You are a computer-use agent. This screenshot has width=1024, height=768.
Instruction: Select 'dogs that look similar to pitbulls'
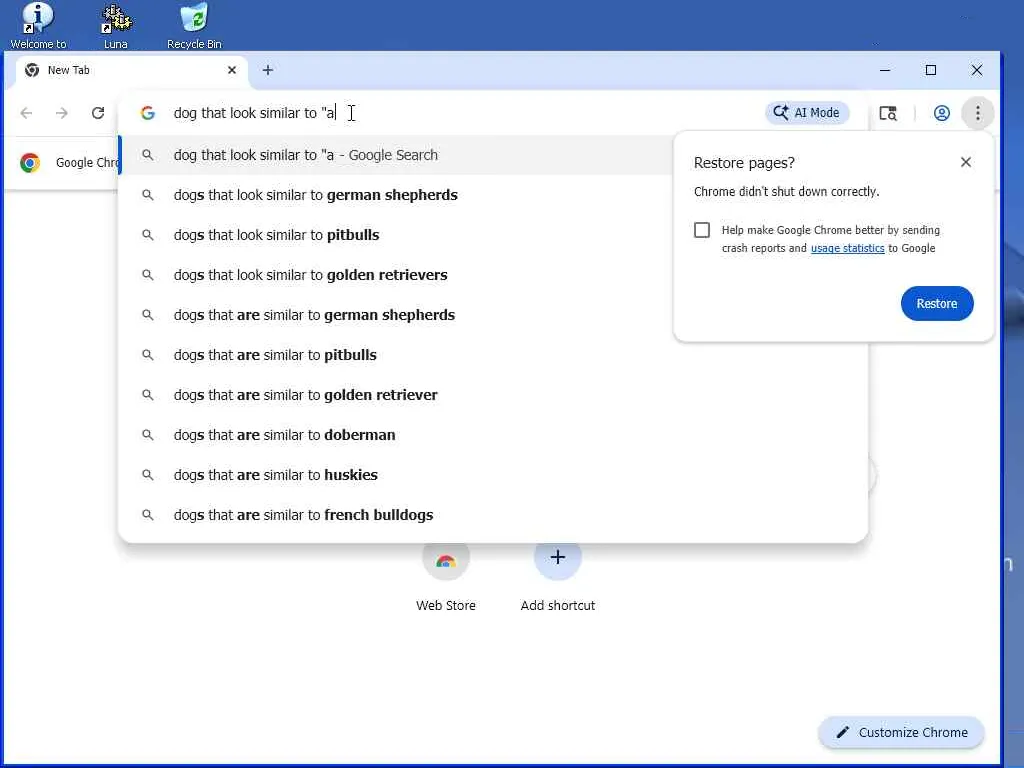click(276, 235)
